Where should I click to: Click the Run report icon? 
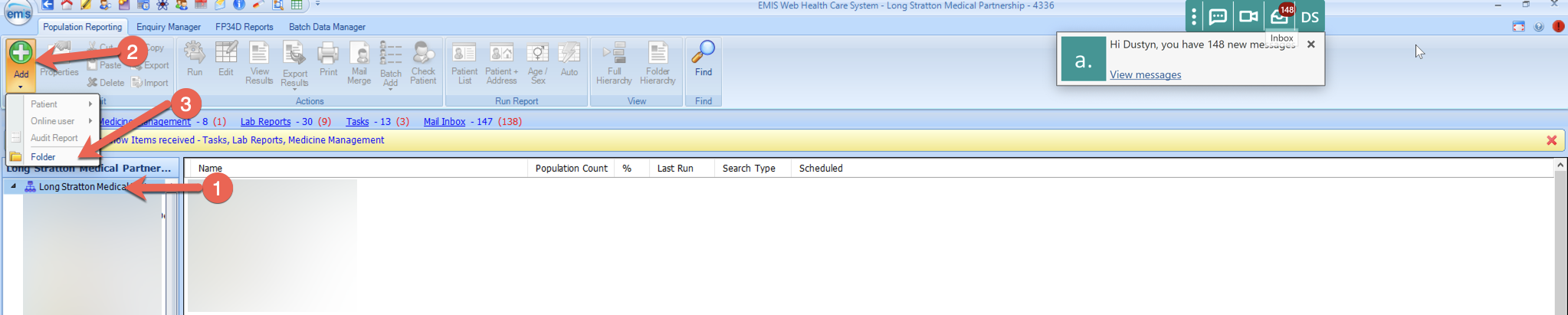[195, 53]
